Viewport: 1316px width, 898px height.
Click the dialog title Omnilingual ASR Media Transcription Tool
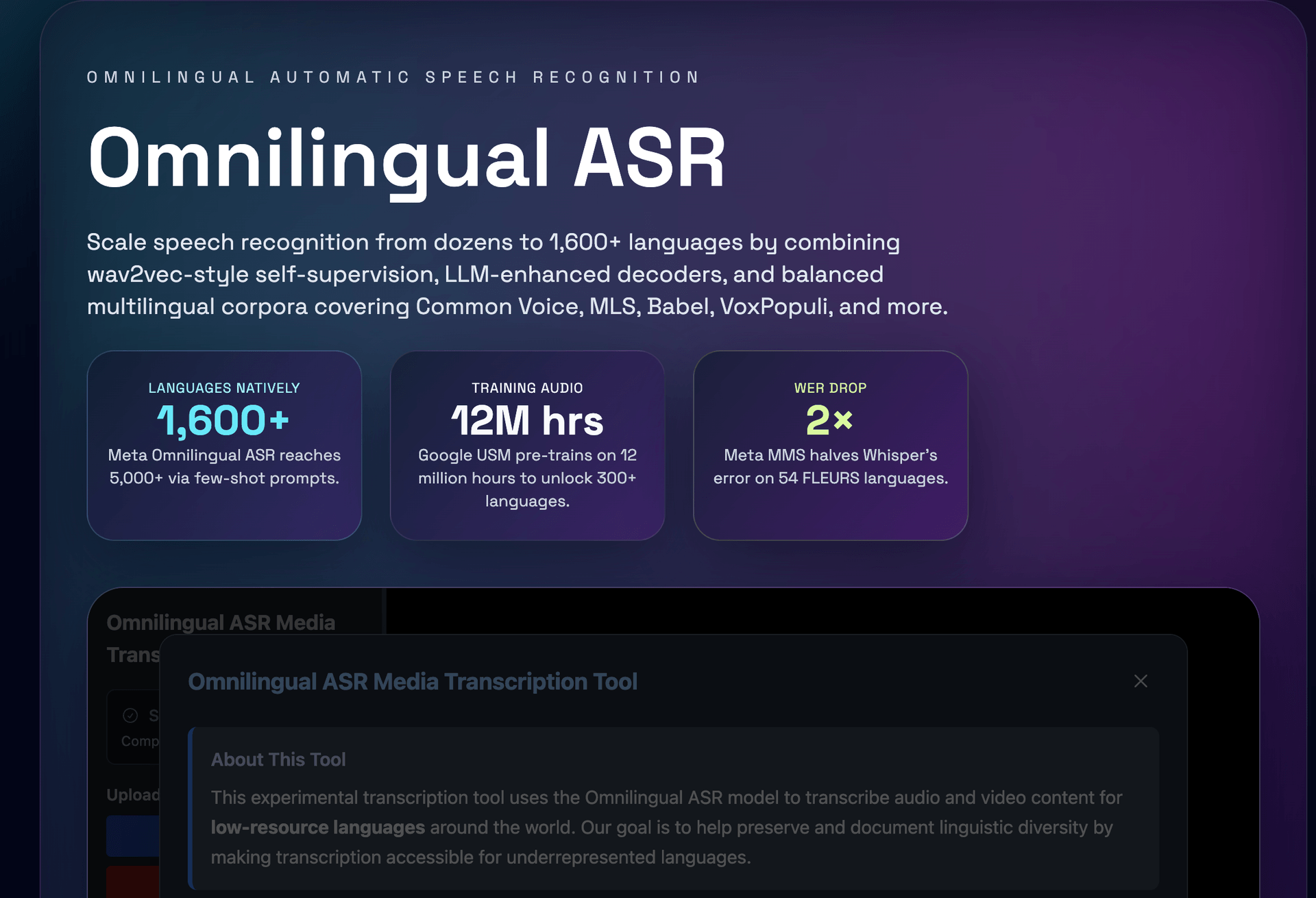point(413,682)
